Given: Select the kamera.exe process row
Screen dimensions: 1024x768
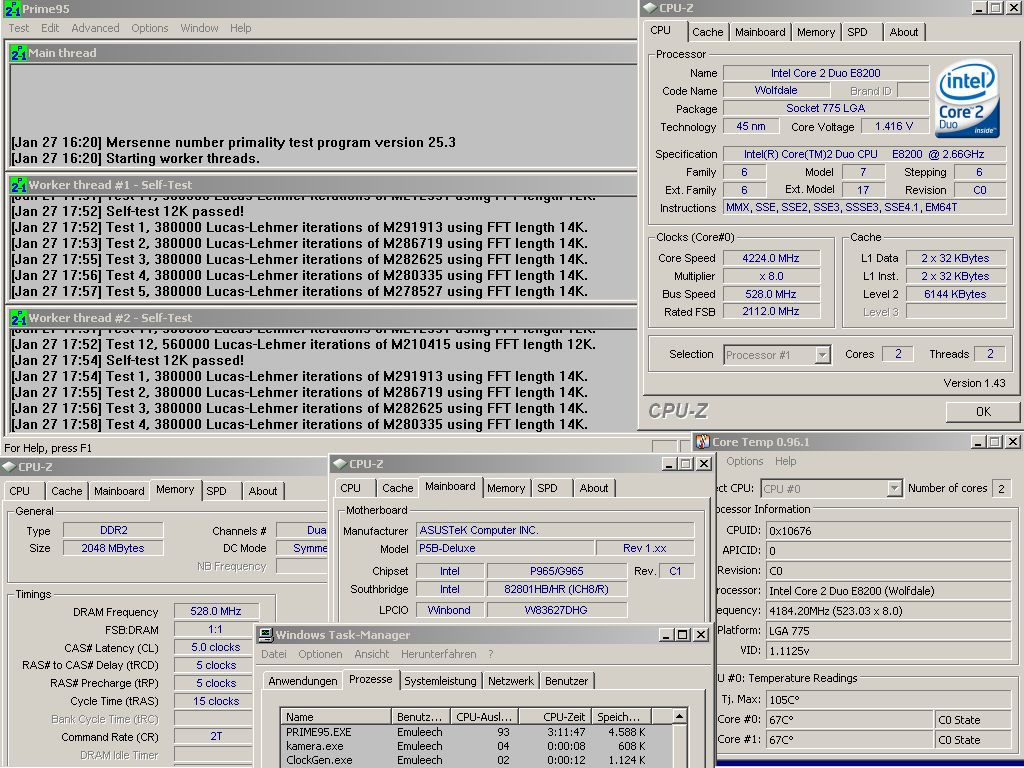Looking at the screenshot, I should click(476, 746).
